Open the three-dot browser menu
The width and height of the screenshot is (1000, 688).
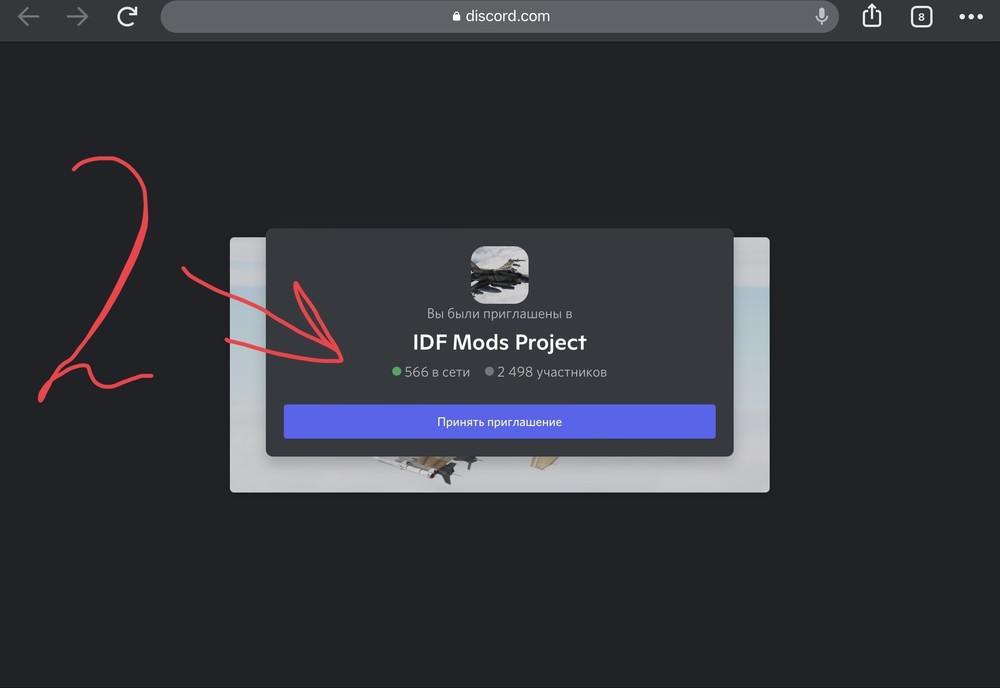coord(971,17)
